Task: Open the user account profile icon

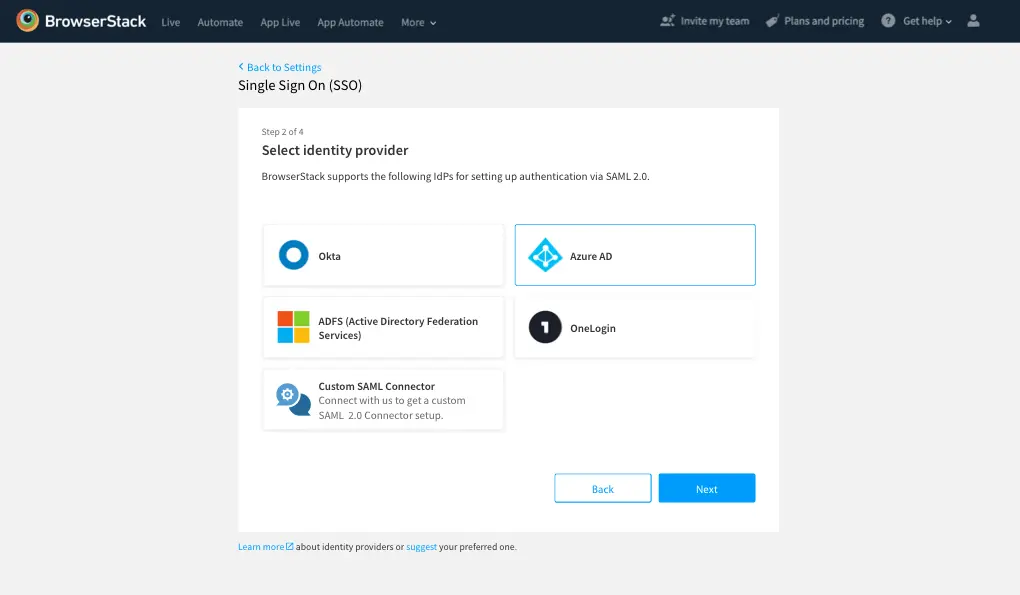Action: pos(974,21)
